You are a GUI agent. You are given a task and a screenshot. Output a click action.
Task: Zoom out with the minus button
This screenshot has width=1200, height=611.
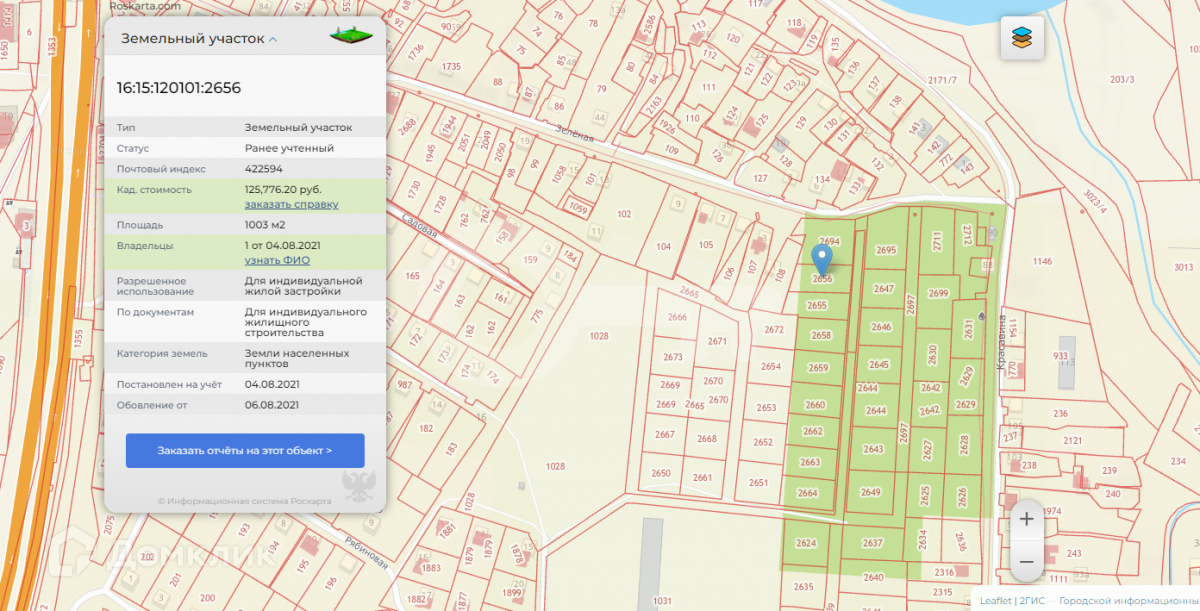[x=1026, y=562]
